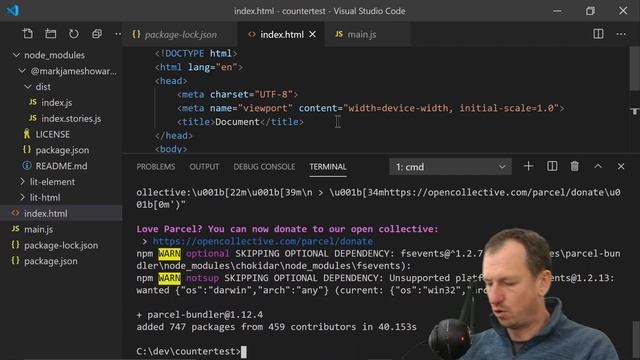Image resolution: width=640 pixels, height=360 pixels.
Task: Click the VS Code logo icon
Action: point(13,10)
